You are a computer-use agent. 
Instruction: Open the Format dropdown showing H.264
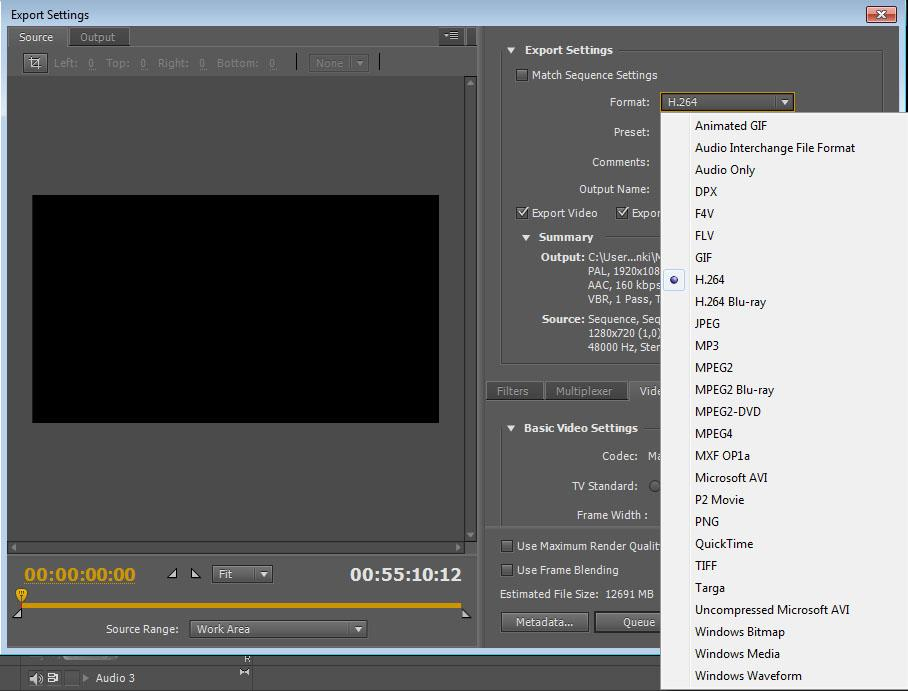click(727, 102)
